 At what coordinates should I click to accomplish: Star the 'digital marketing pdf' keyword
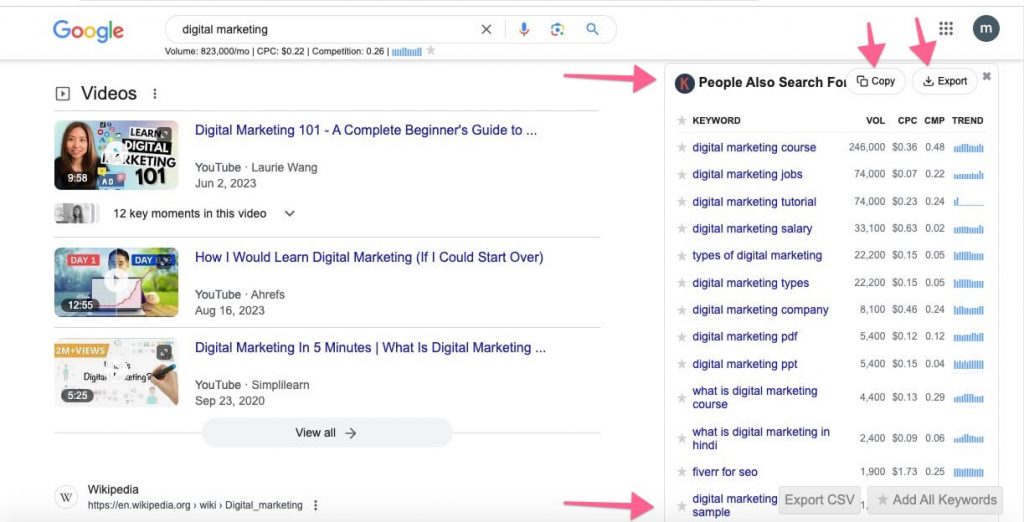point(682,336)
